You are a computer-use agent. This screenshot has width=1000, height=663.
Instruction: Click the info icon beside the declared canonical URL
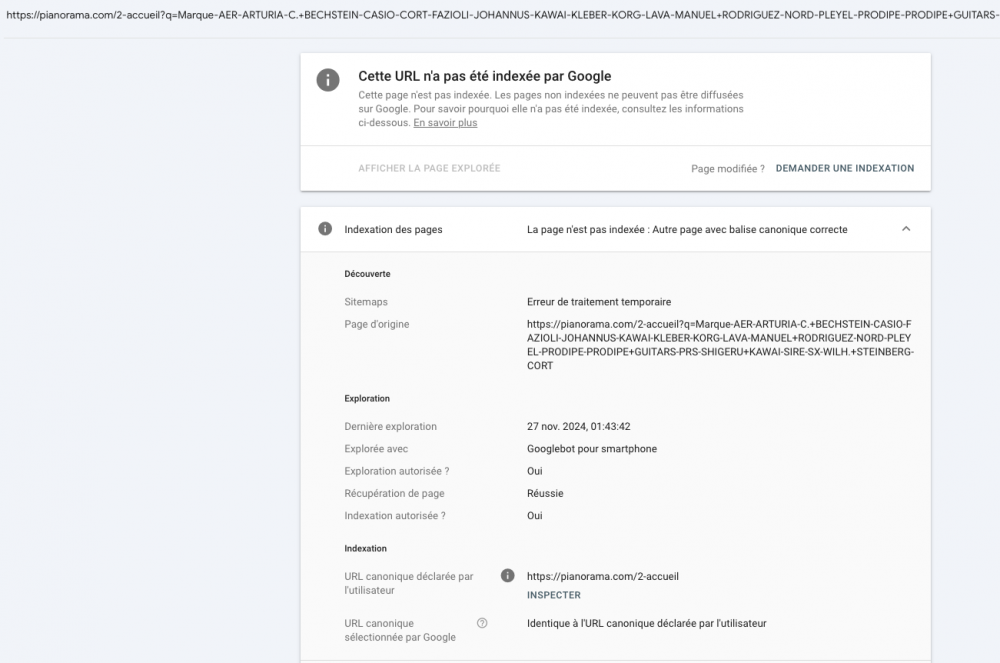pos(506,576)
